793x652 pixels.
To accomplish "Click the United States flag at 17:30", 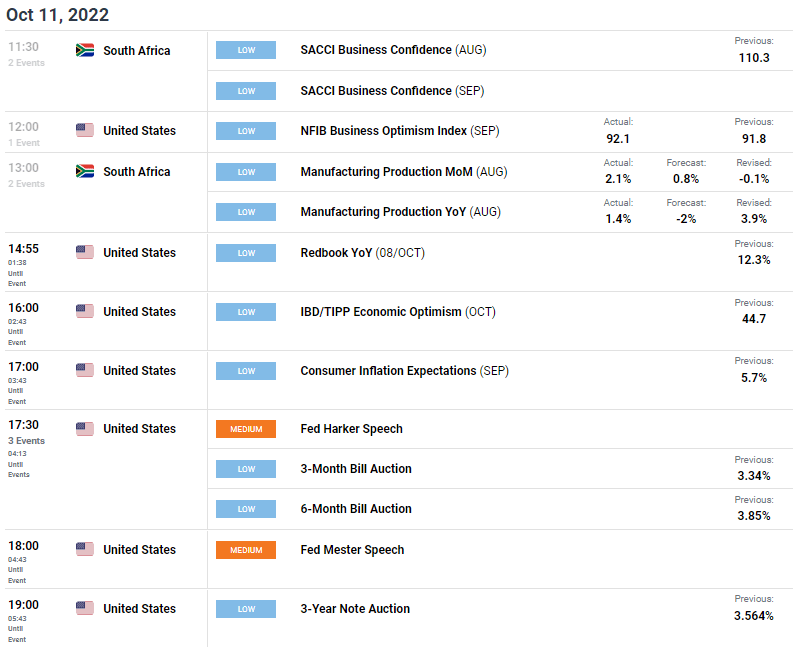I will (84, 428).
